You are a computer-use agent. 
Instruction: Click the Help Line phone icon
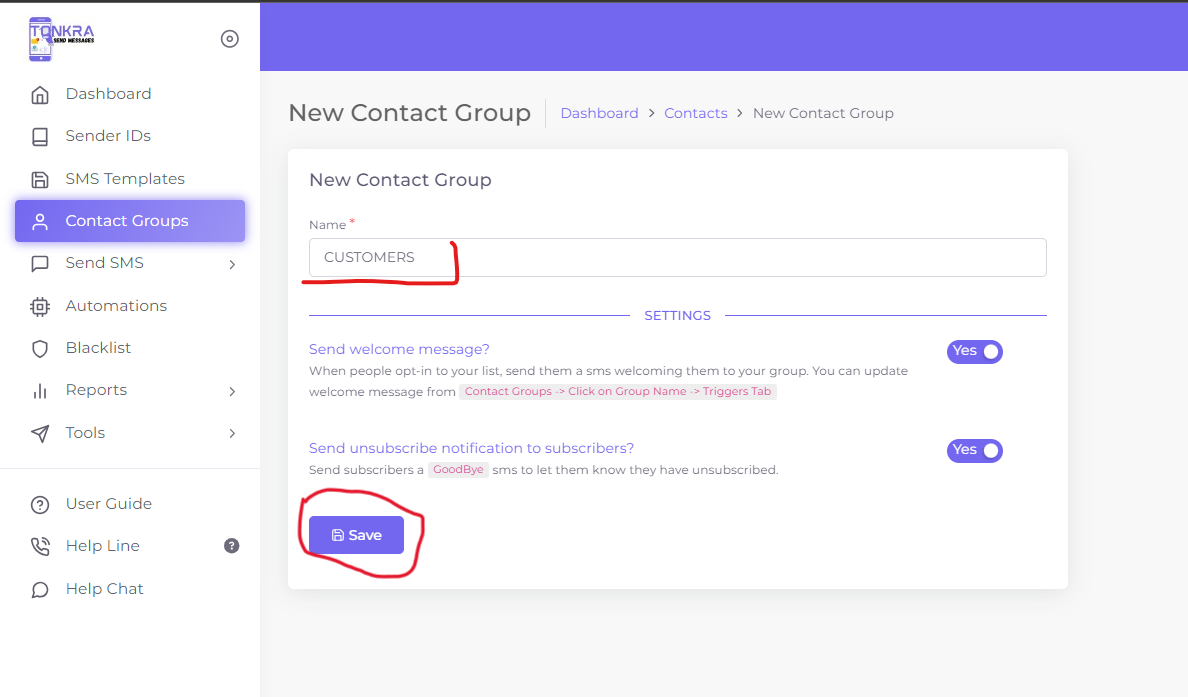(40, 546)
